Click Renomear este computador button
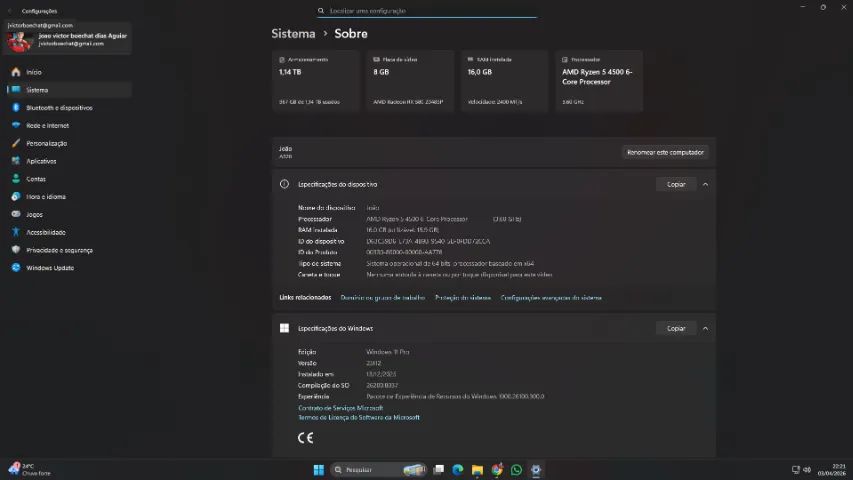The image size is (853, 480). [x=665, y=152]
